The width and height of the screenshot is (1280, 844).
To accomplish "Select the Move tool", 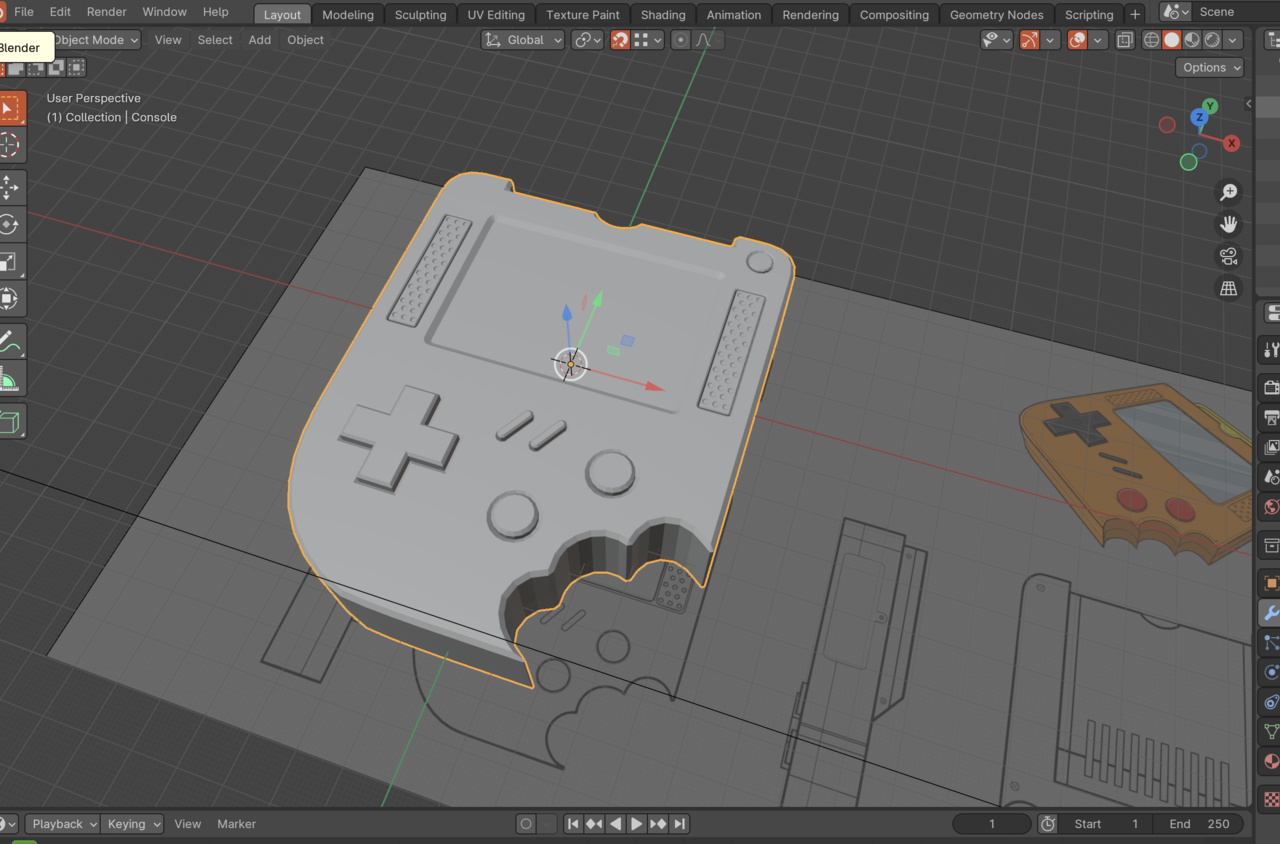I will click(x=10, y=187).
